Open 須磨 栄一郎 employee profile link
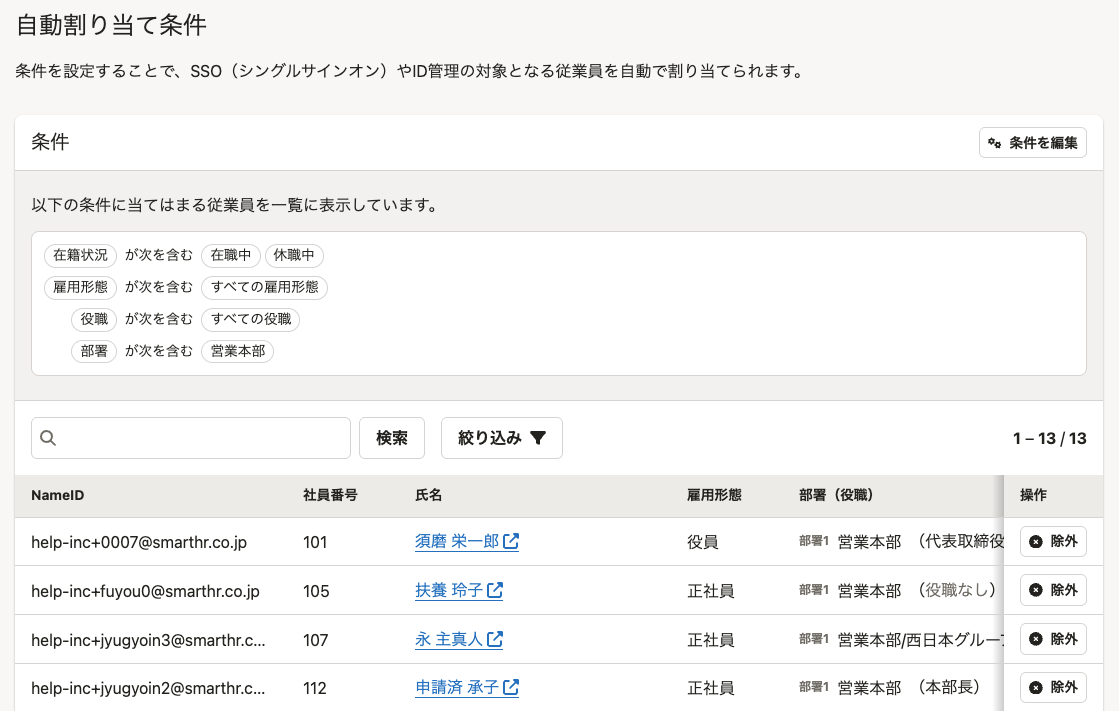 coord(456,542)
